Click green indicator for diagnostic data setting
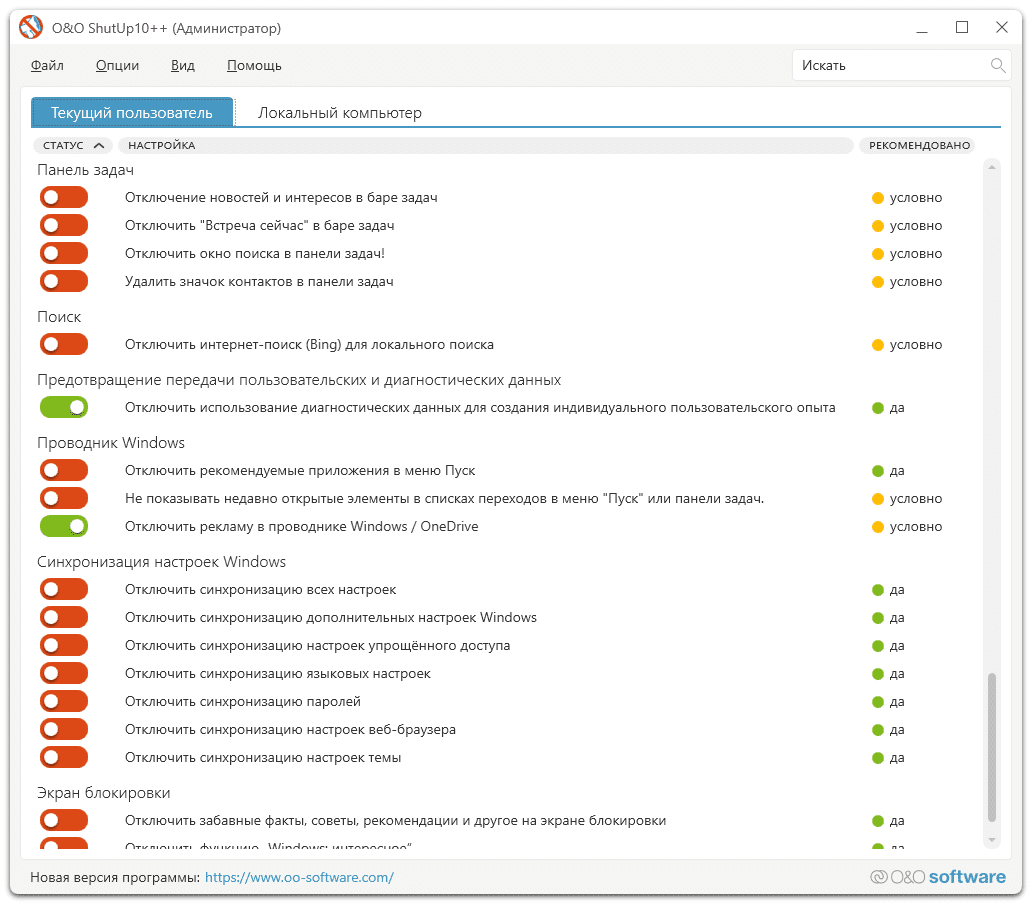 click(x=878, y=408)
